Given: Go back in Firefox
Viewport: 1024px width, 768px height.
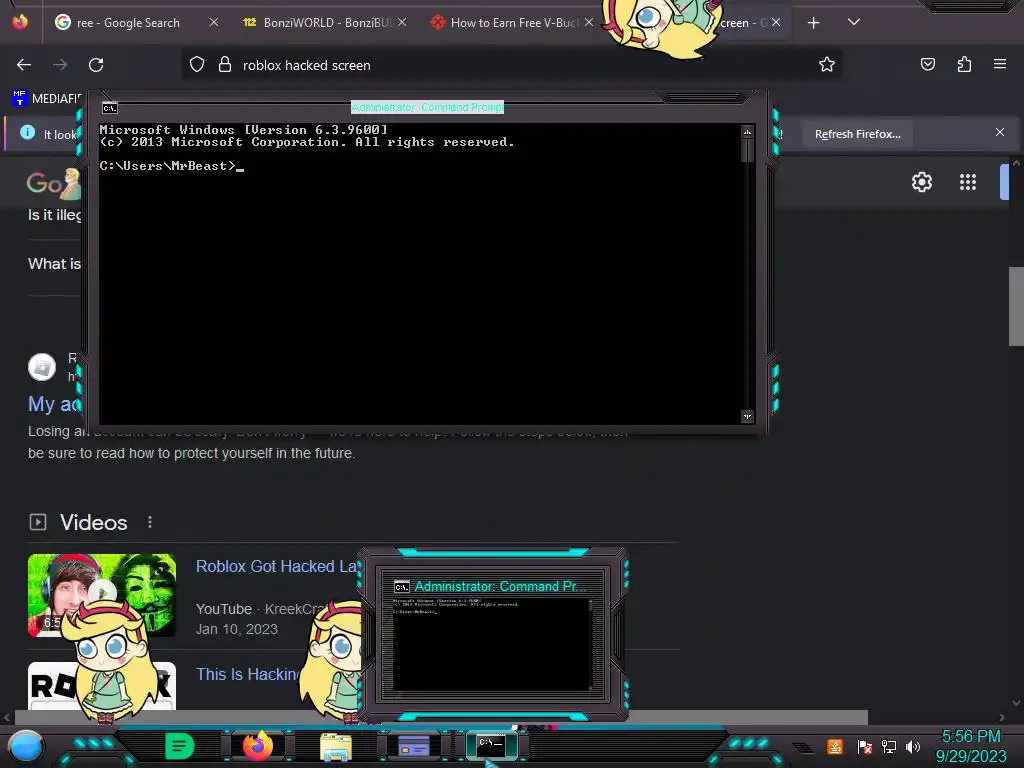Looking at the screenshot, I should [x=24, y=65].
